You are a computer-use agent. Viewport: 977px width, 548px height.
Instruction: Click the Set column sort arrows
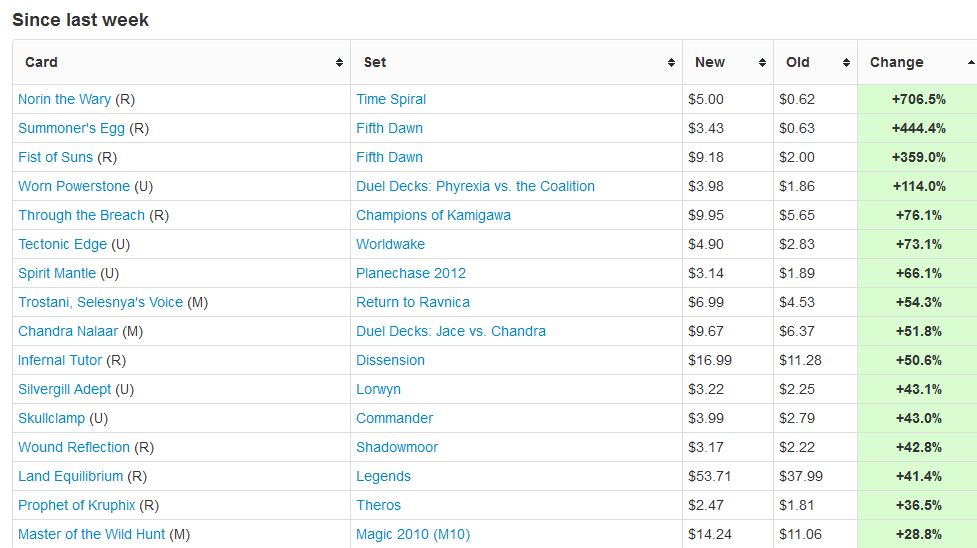click(671, 63)
